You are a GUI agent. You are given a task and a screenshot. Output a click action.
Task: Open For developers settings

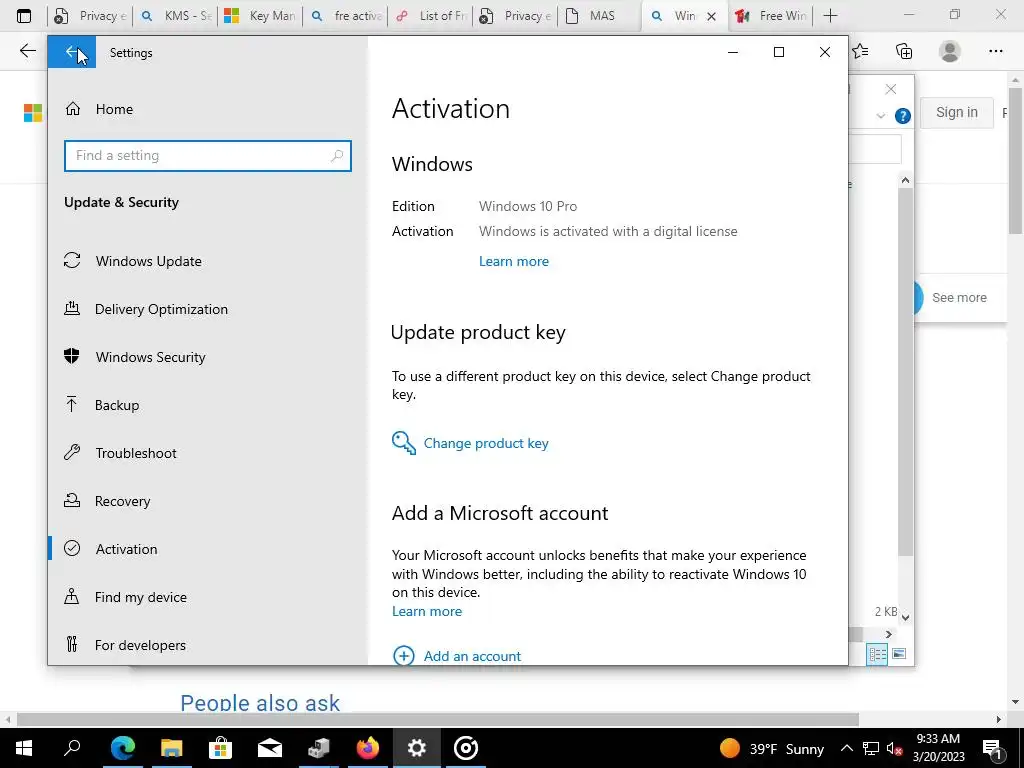(x=140, y=645)
